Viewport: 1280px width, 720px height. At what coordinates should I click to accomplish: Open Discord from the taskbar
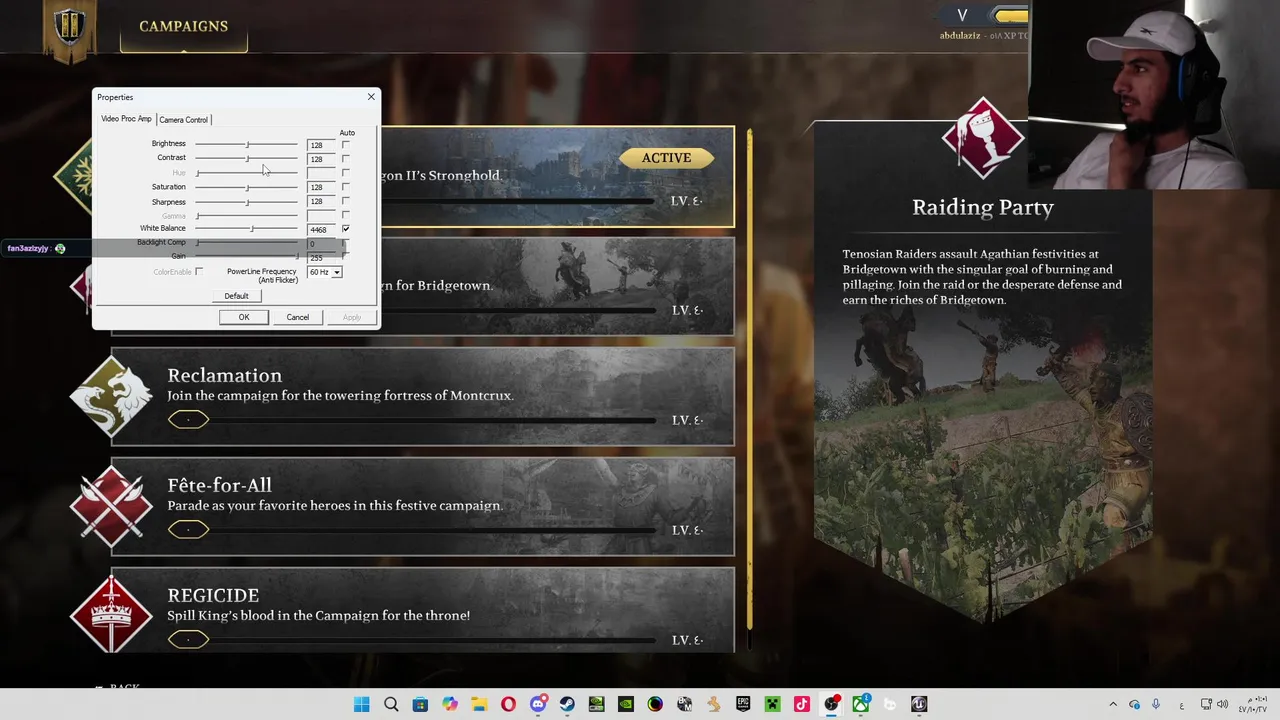(538, 704)
